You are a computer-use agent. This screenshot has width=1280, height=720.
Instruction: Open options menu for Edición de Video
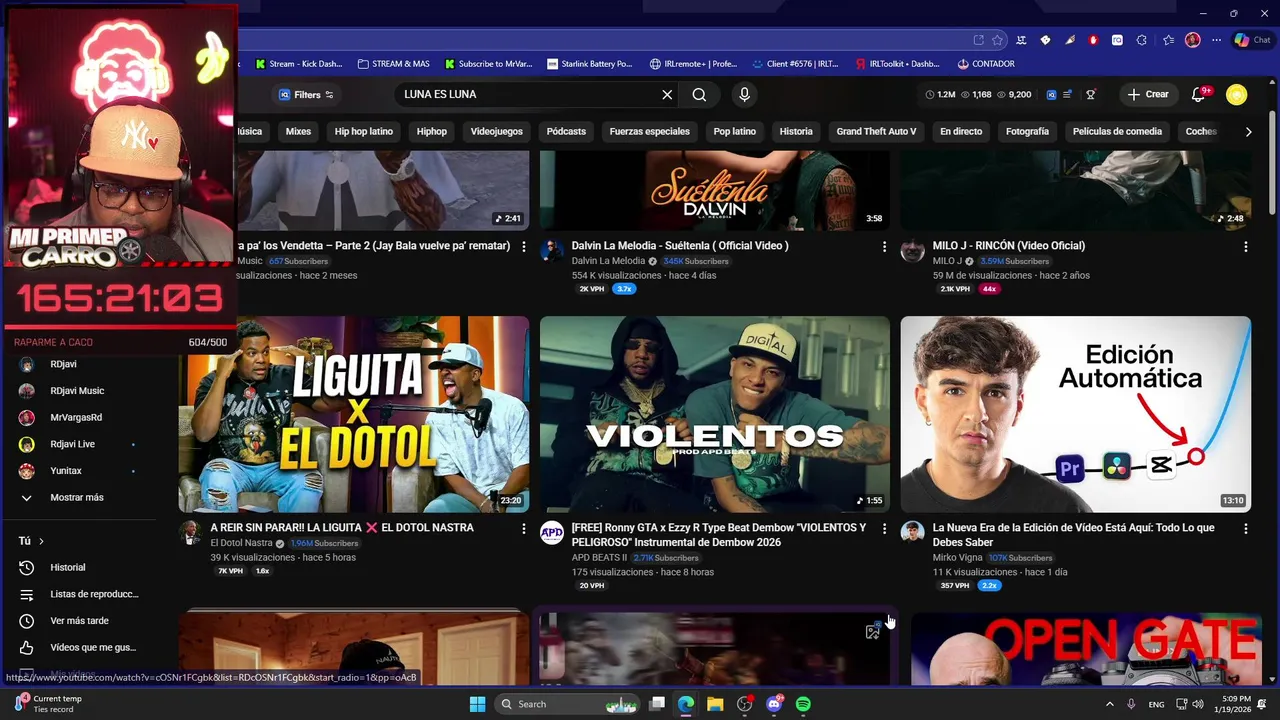(1245, 528)
